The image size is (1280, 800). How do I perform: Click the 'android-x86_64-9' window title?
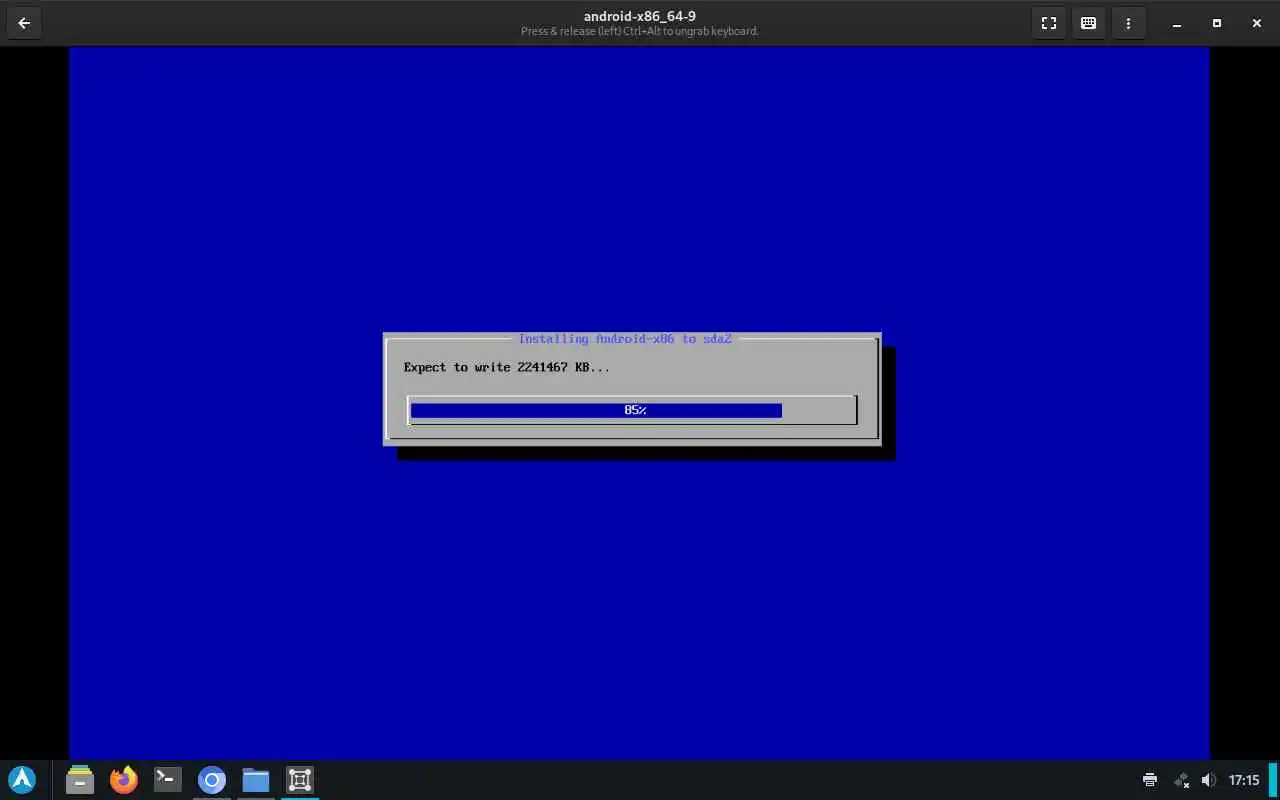pos(640,16)
